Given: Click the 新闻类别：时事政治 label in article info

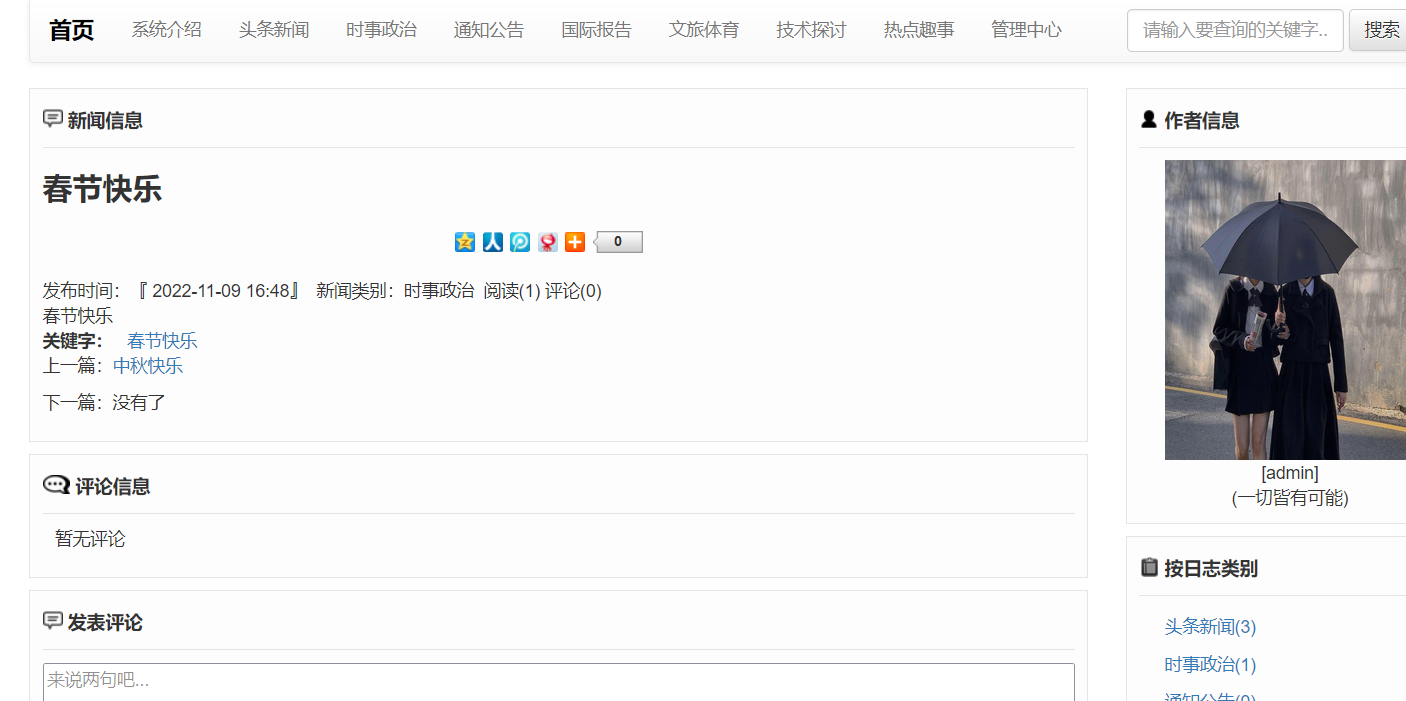Looking at the screenshot, I should click(x=395, y=291).
